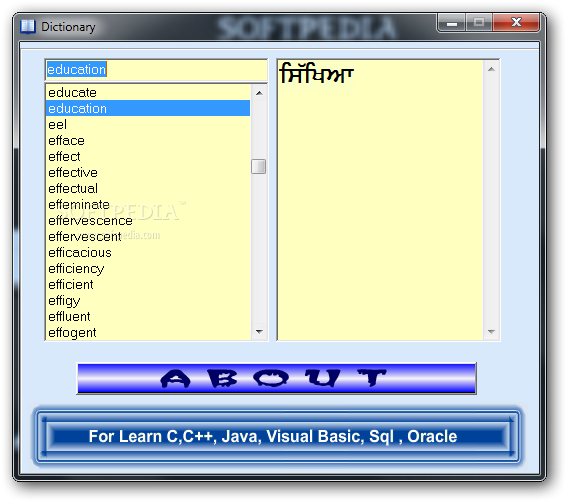This screenshot has height=502, width=567.
Task: Select 'effervescent' in the word list
Action: click(148, 236)
